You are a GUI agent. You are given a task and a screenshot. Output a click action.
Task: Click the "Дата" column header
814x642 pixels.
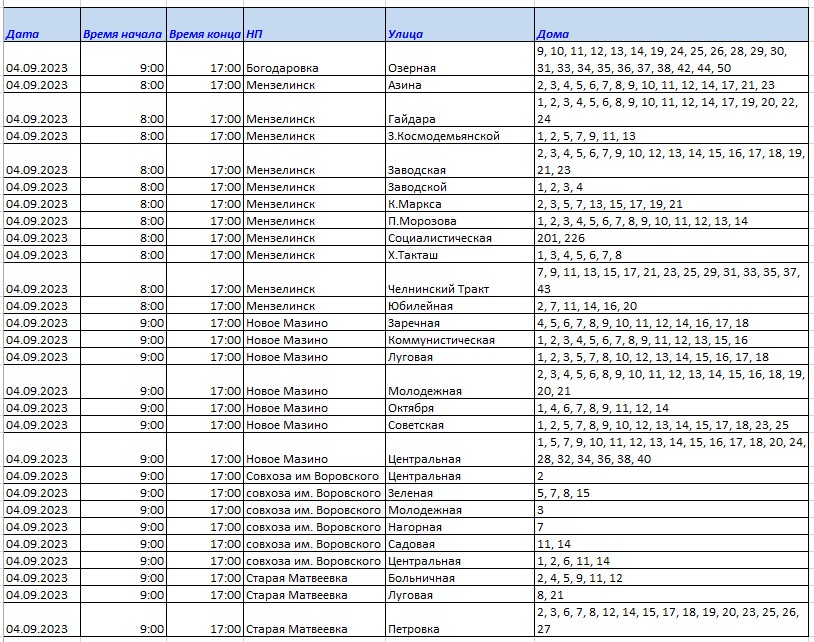click(23, 34)
